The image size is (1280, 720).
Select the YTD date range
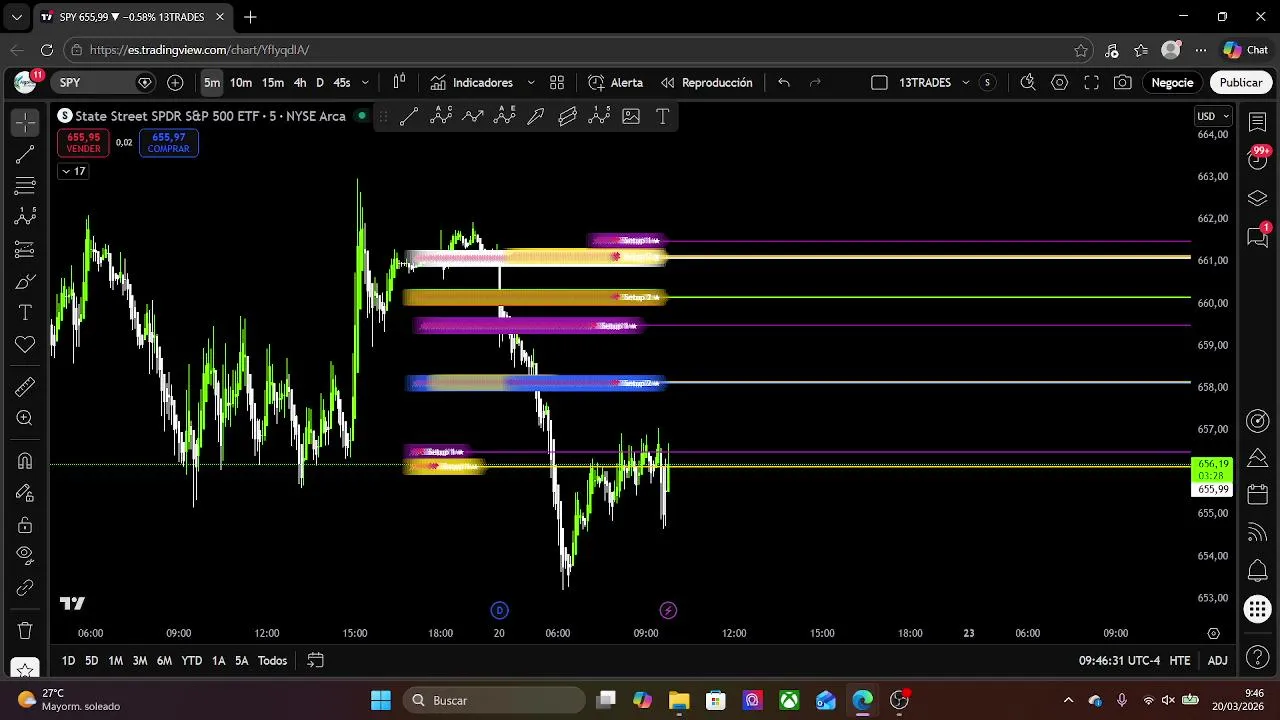pos(191,661)
